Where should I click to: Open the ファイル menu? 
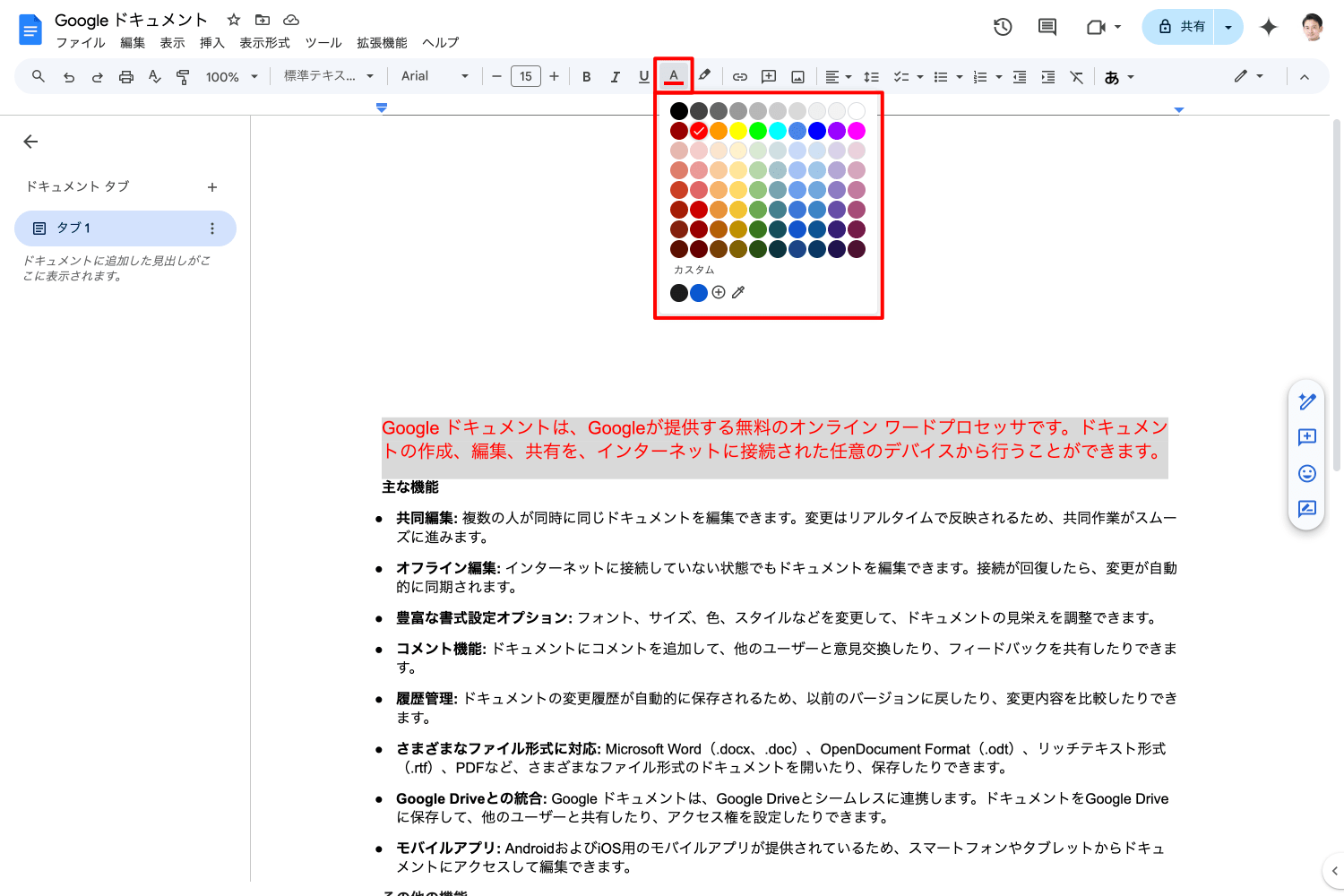point(81,43)
